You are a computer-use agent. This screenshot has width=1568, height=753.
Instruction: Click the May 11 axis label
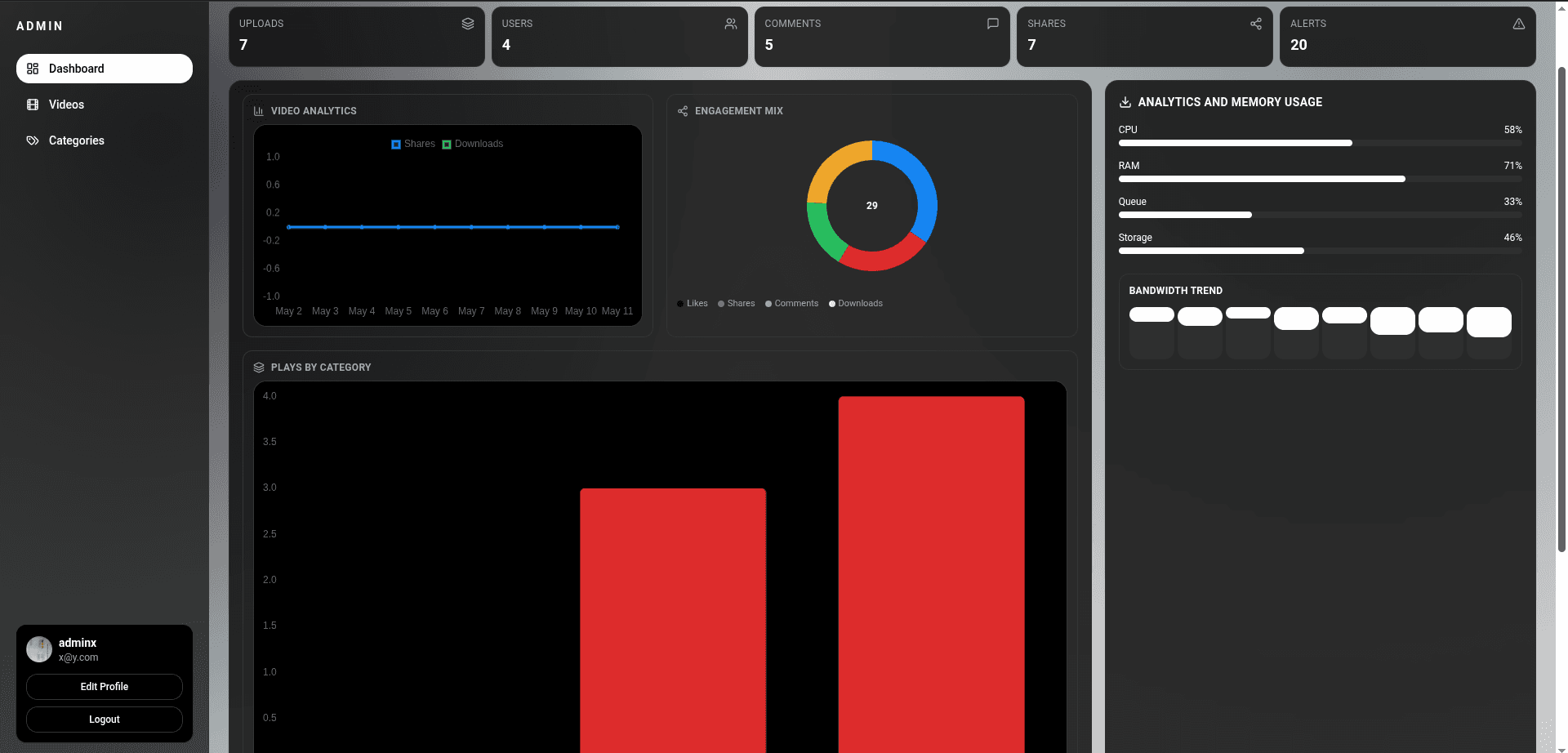pyautogui.click(x=617, y=311)
